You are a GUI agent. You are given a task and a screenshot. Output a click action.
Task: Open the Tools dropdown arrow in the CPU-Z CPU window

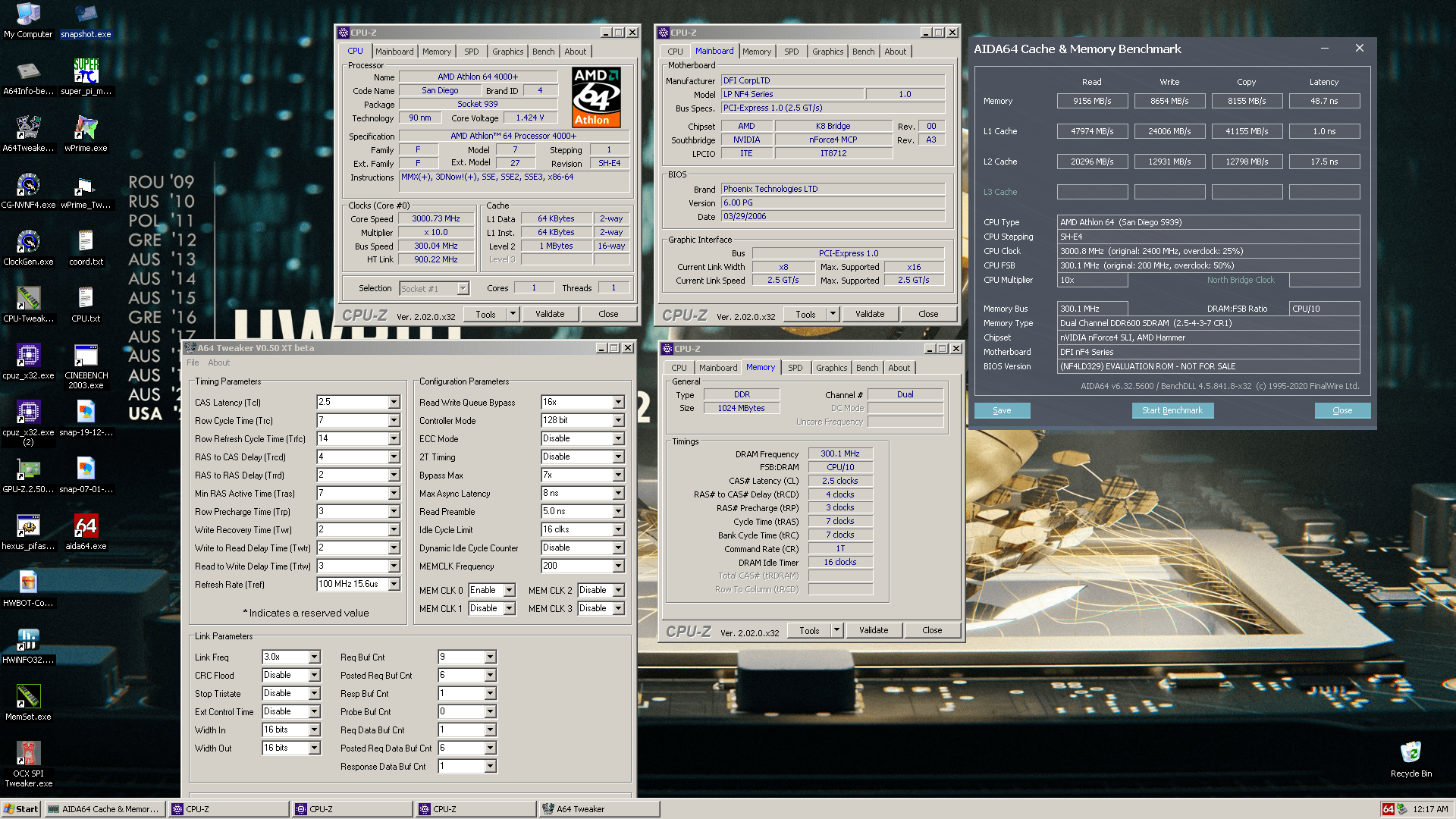(x=513, y=314)
